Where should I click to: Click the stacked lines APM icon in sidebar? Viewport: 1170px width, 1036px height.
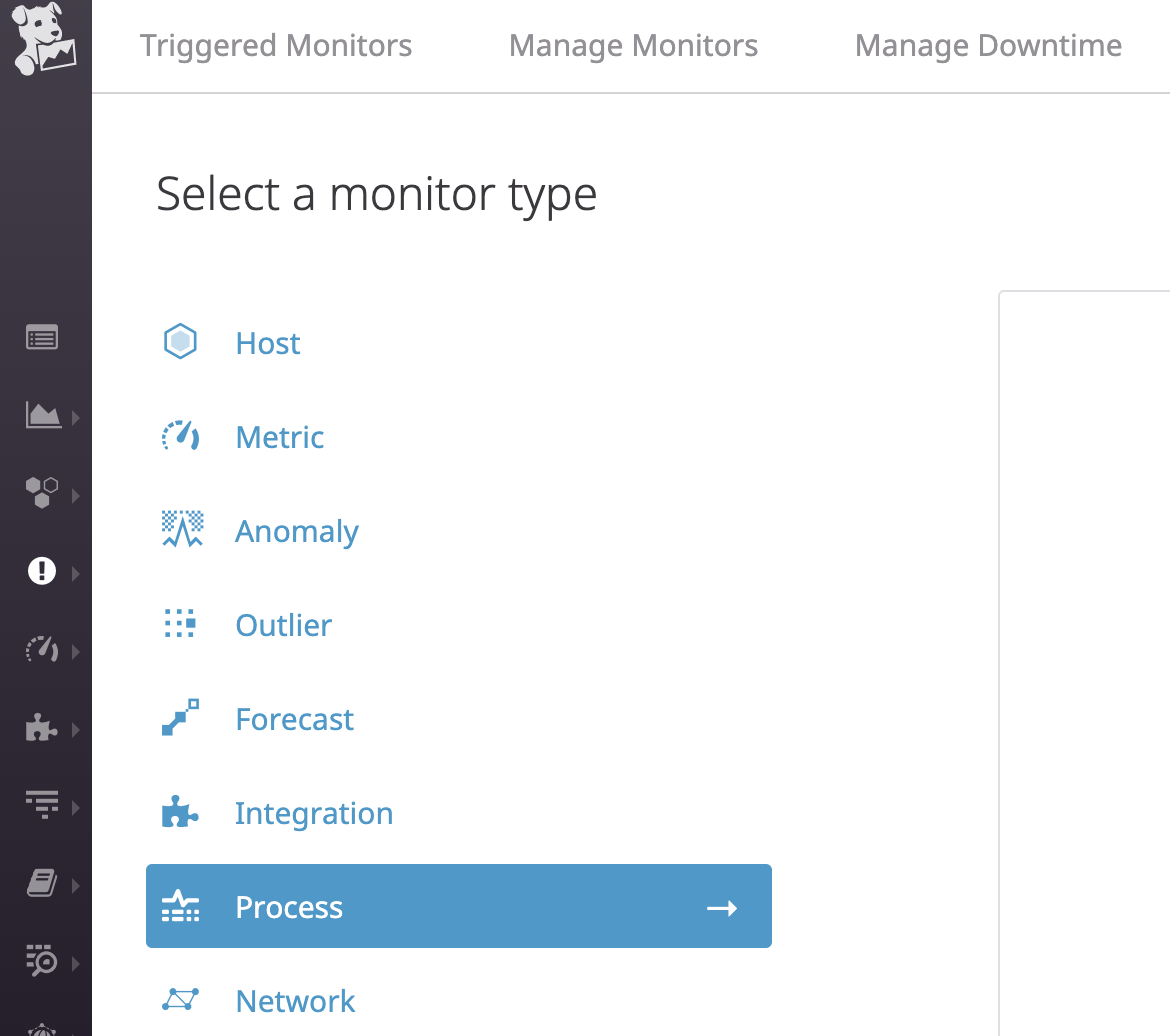tap(42, 805)
